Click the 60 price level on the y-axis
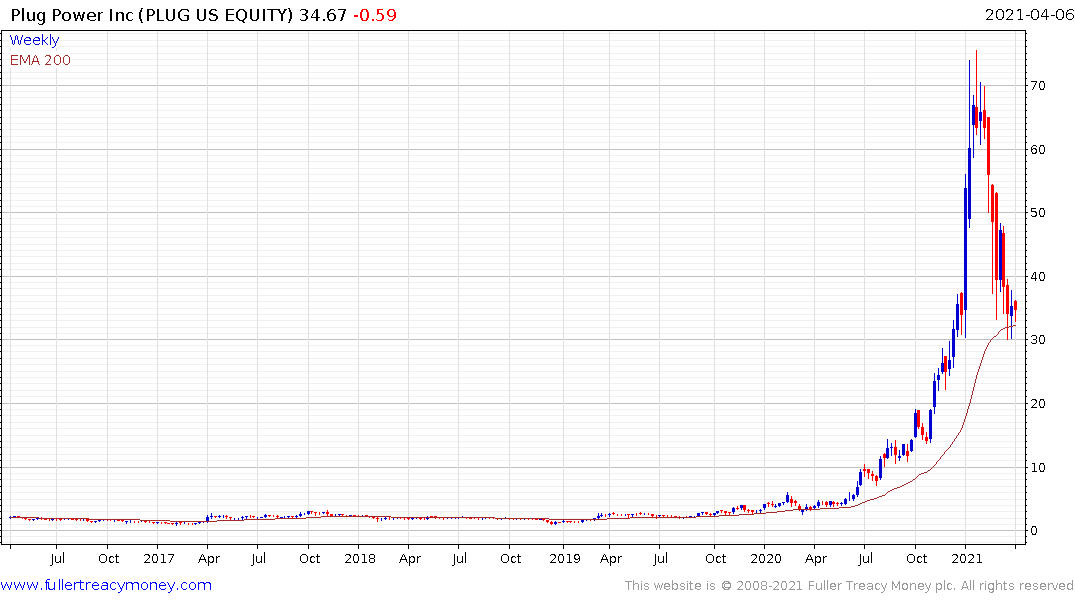 (x=1040, y=150)
